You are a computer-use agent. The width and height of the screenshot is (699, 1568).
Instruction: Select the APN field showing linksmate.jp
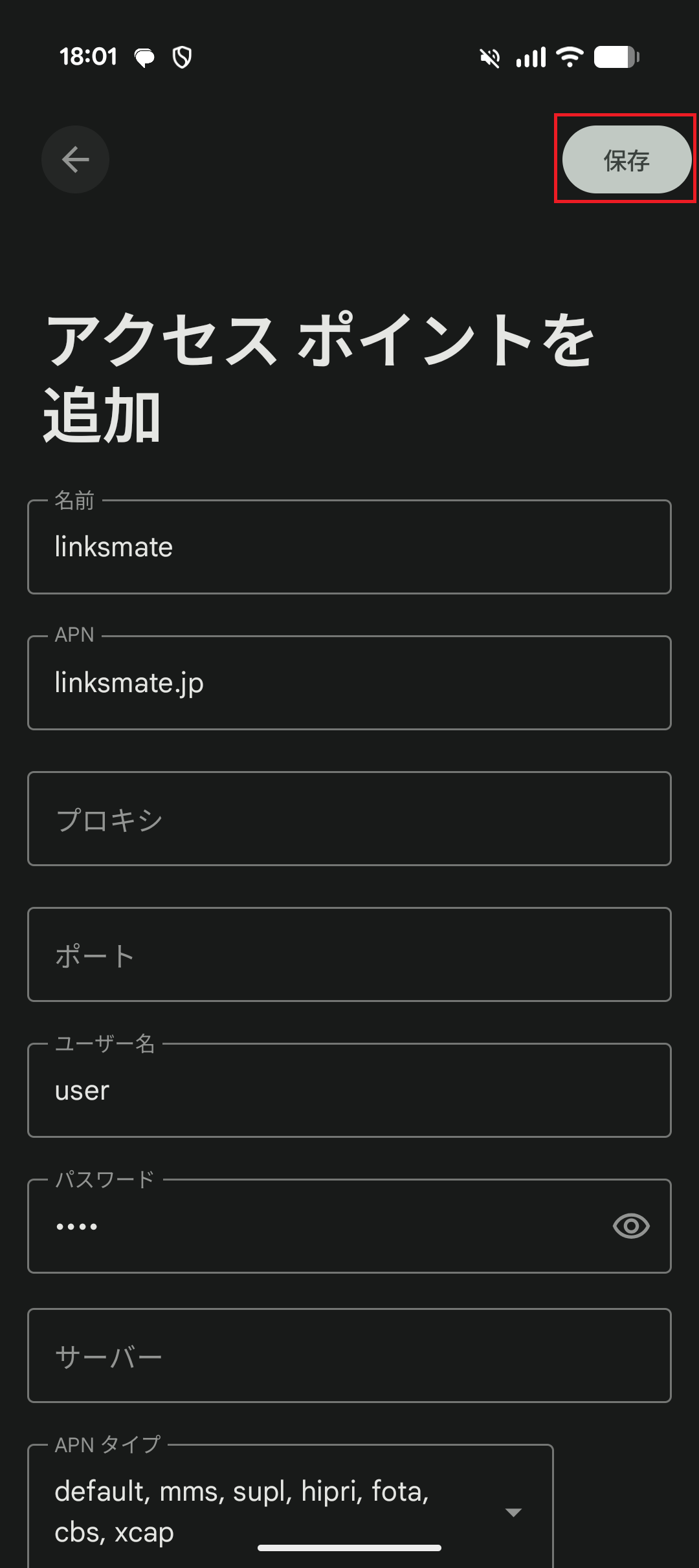(x=349, y=682)
